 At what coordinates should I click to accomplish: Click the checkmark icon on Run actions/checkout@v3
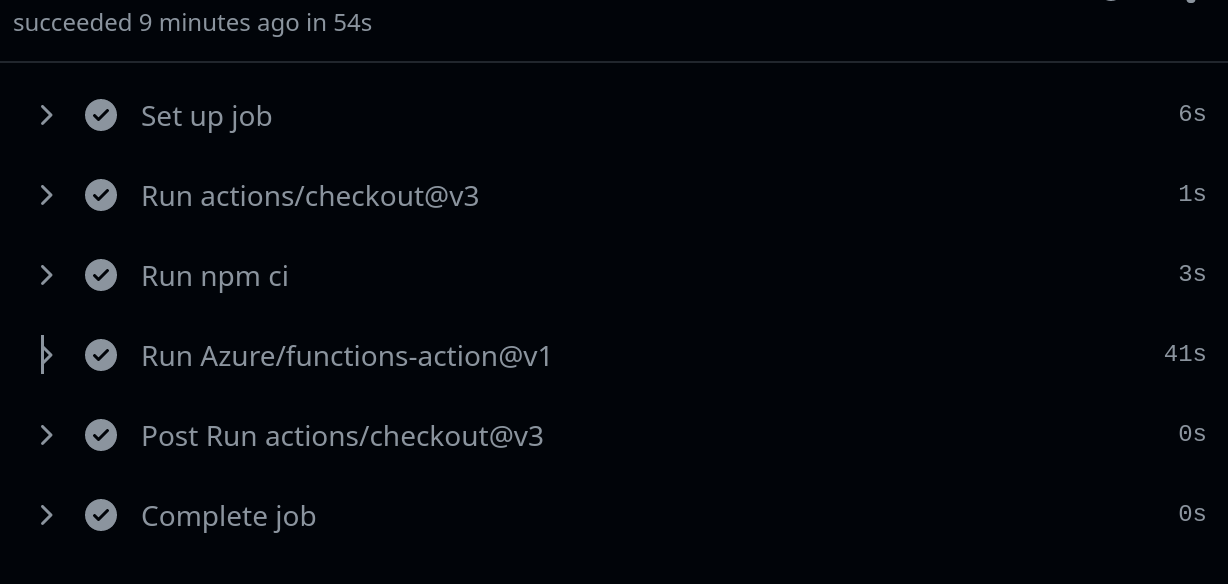point(101,195)
